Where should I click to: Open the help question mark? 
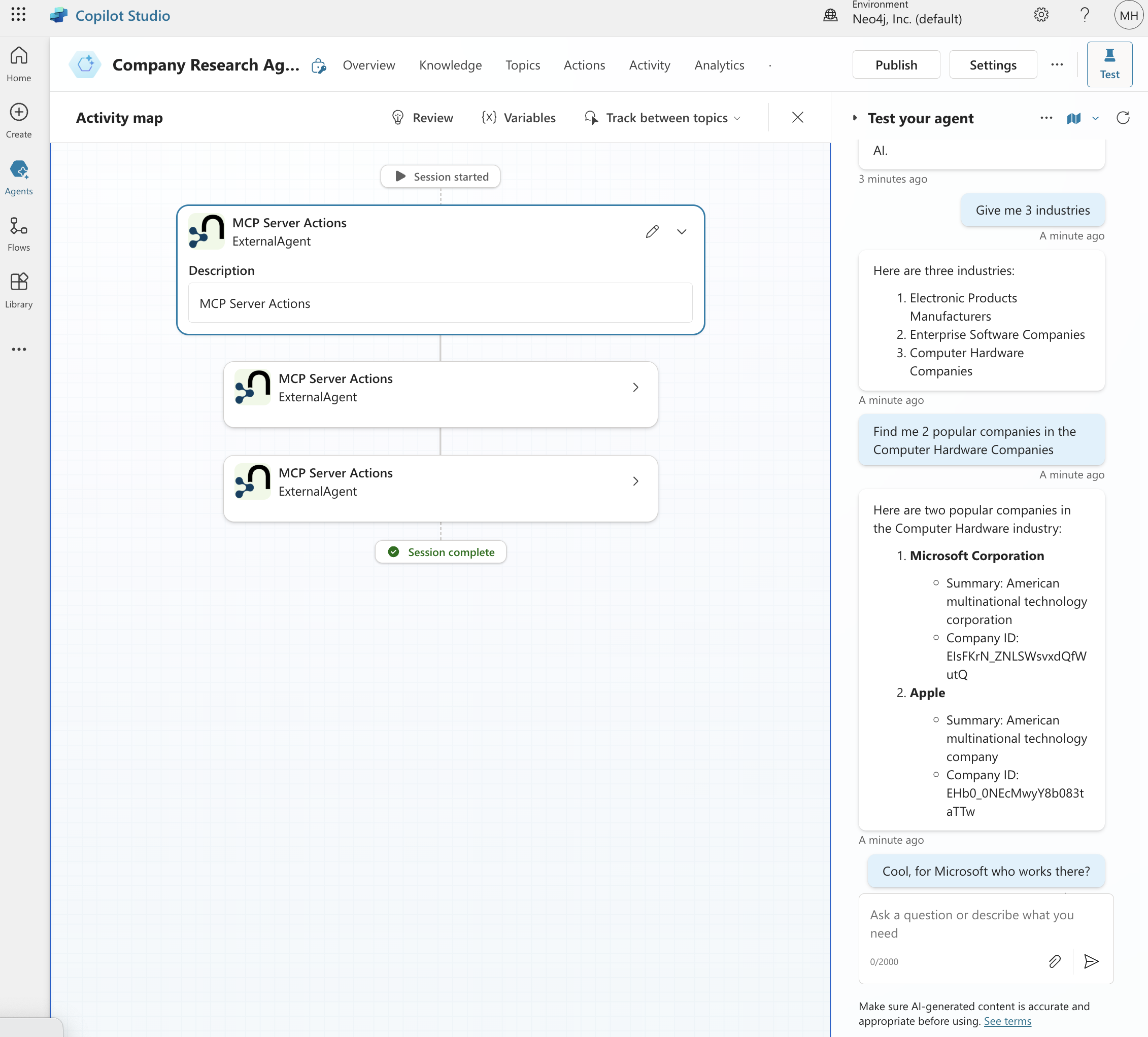[1085, 15]
